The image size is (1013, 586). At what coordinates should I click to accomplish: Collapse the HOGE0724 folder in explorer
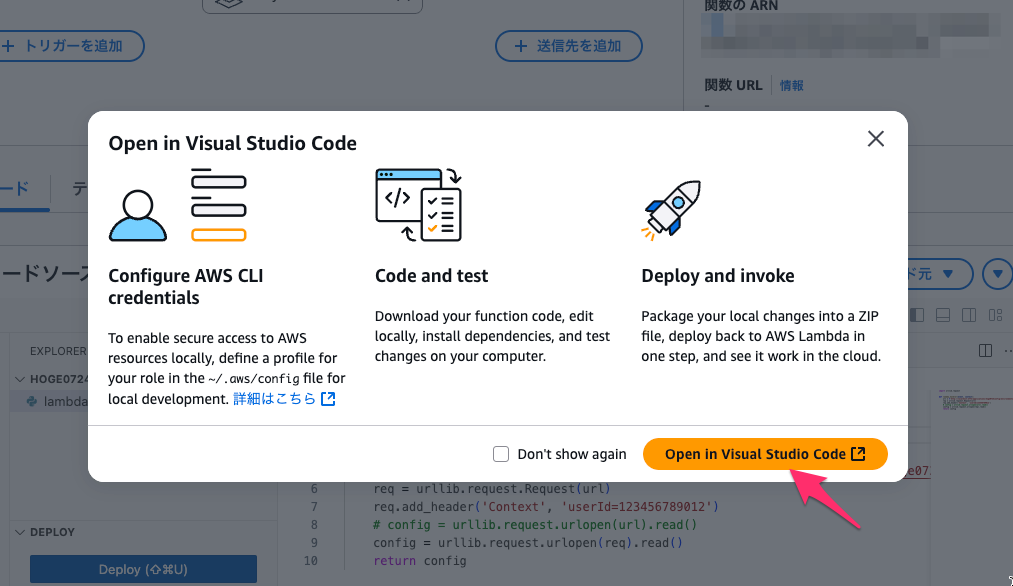point(50,379)
